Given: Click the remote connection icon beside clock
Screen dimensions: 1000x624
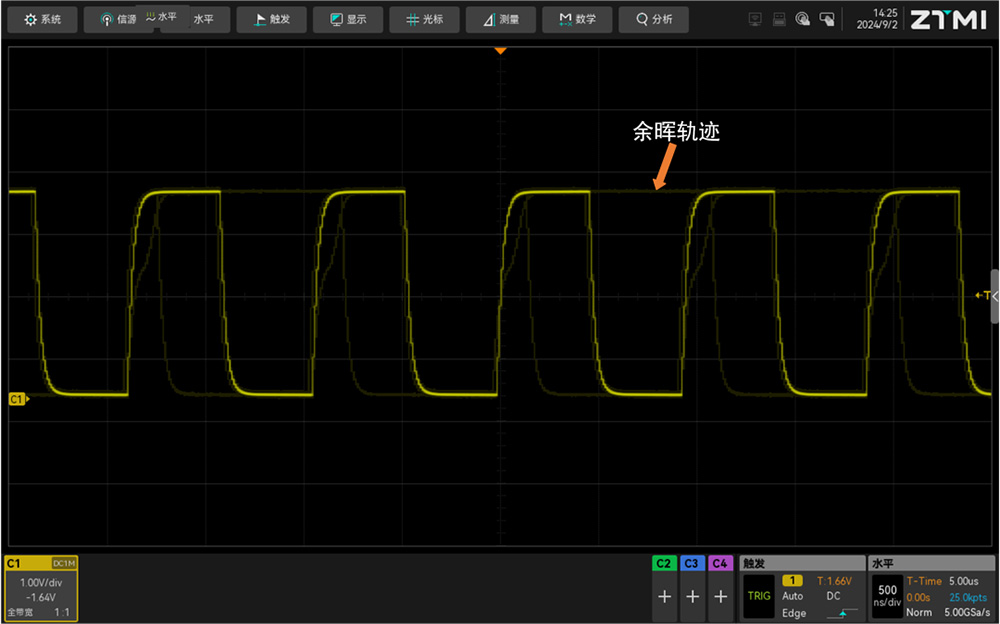Looking at the screenshot, I should pos(803,19).
